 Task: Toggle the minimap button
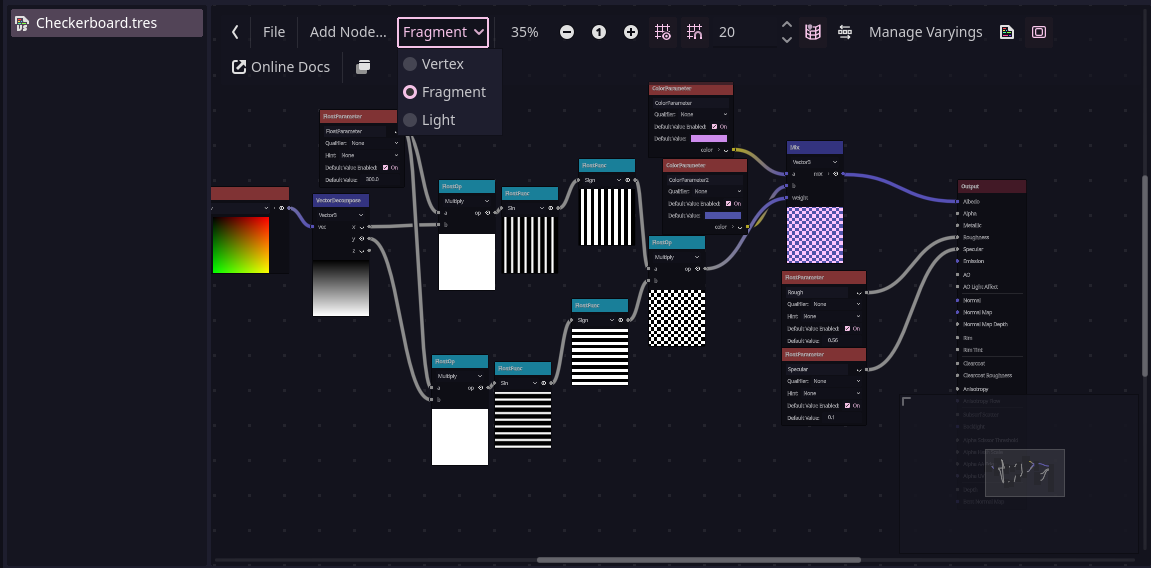coord(813,32)
